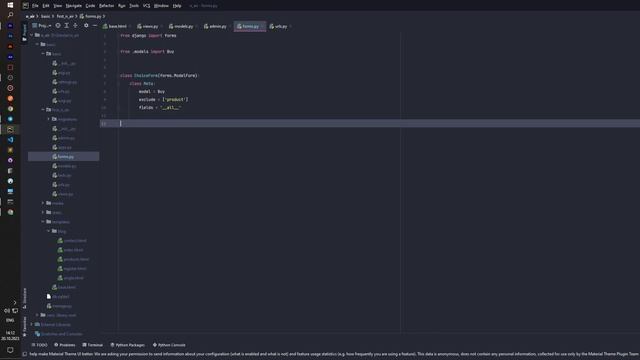This screenshot has width=640, height=360.
Task: Click the Windows Start button
Action: click(x=10, y=5)
